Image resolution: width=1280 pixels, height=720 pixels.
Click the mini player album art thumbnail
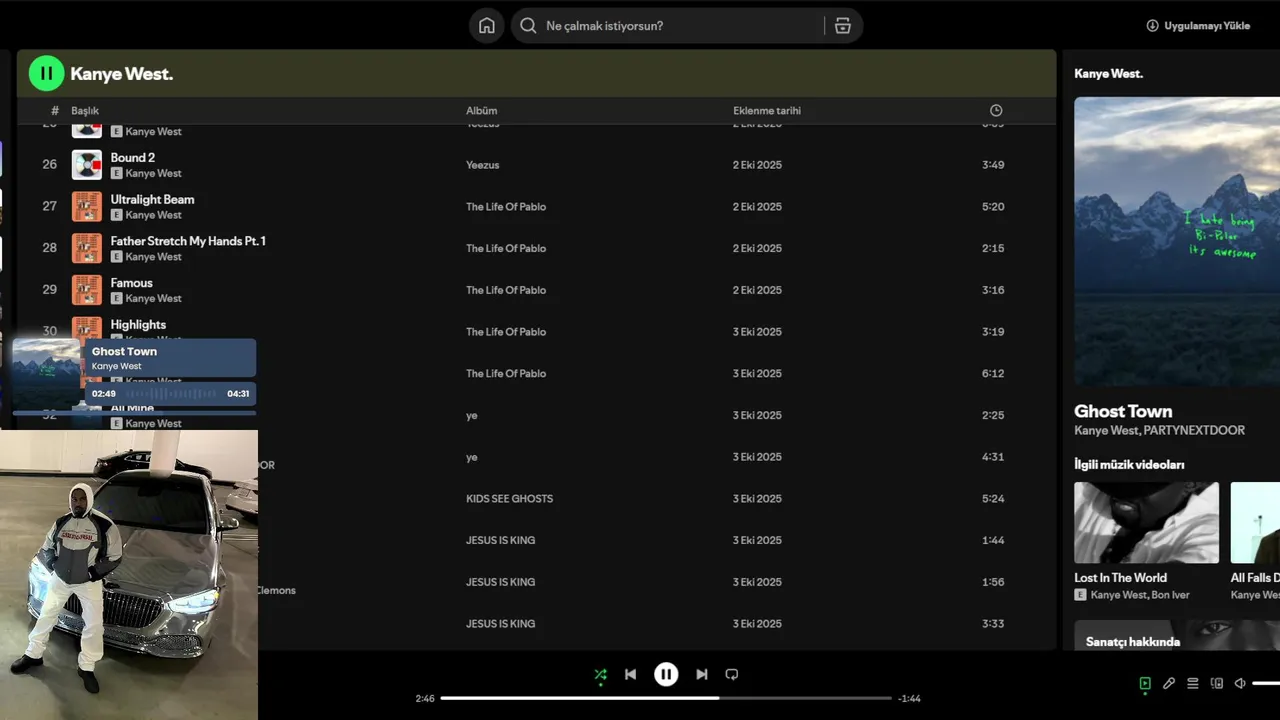pos(46,374)
